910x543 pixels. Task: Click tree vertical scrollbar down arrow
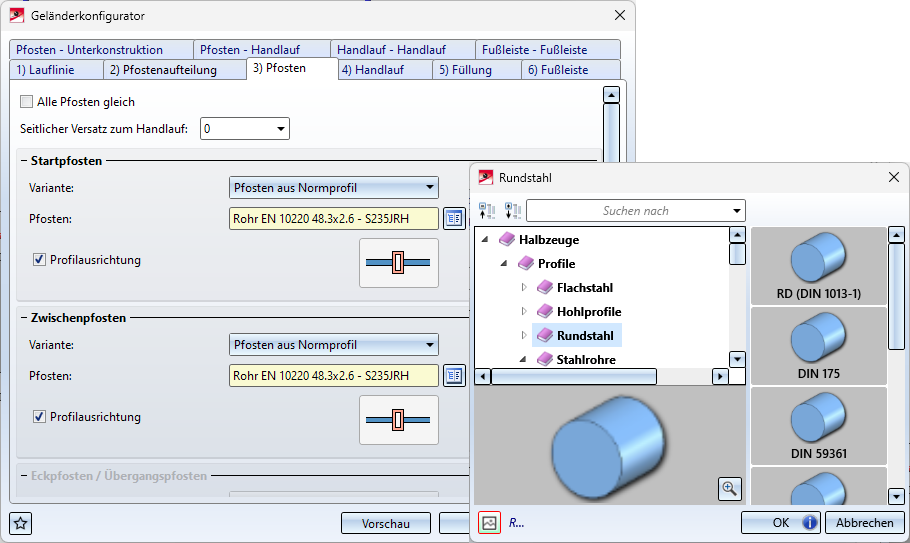pyautogui.click(x=737, y=360)
